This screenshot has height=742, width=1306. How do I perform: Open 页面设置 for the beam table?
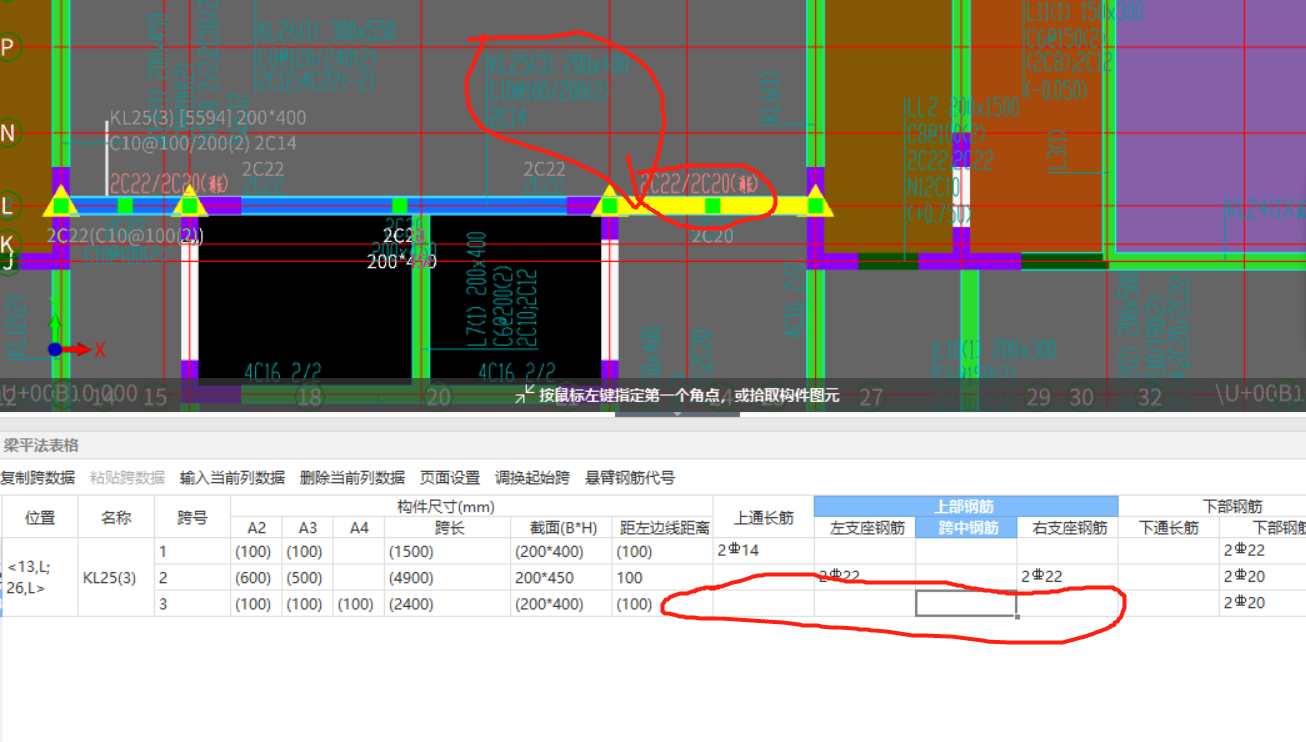pyautogui.click(x=450, y=478)
